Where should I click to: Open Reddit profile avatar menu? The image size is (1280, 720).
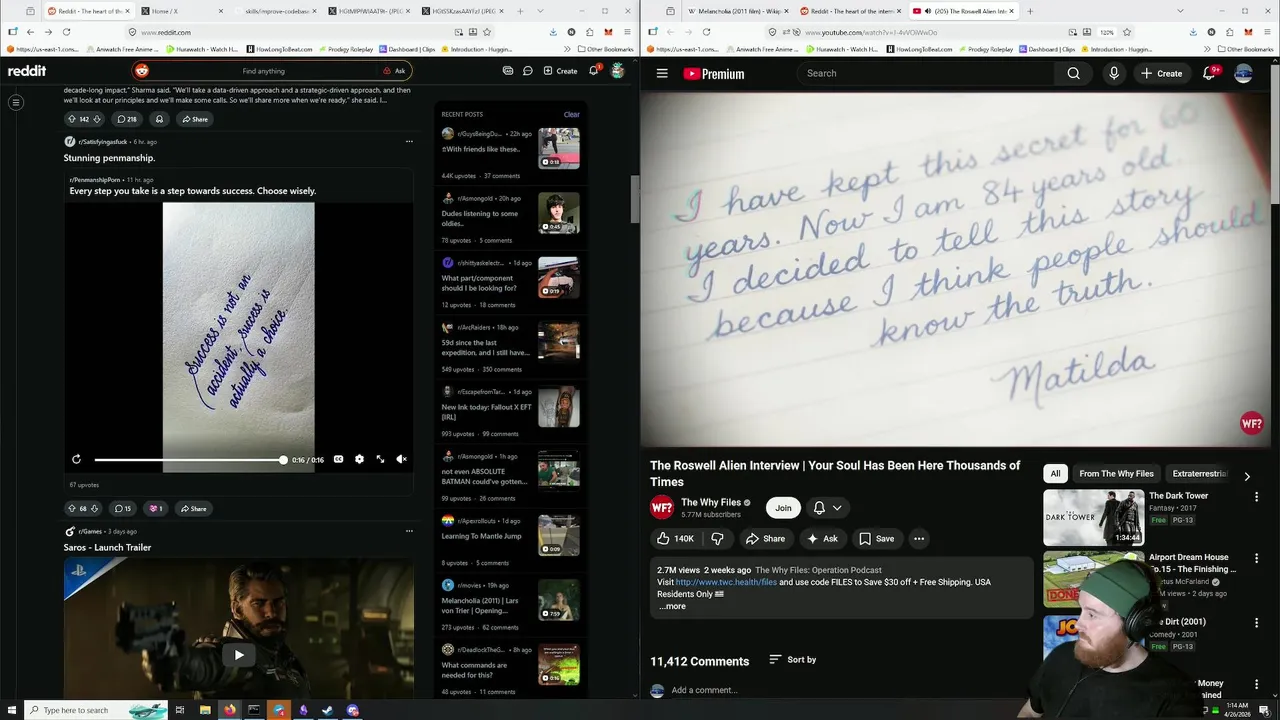(618, 71)
